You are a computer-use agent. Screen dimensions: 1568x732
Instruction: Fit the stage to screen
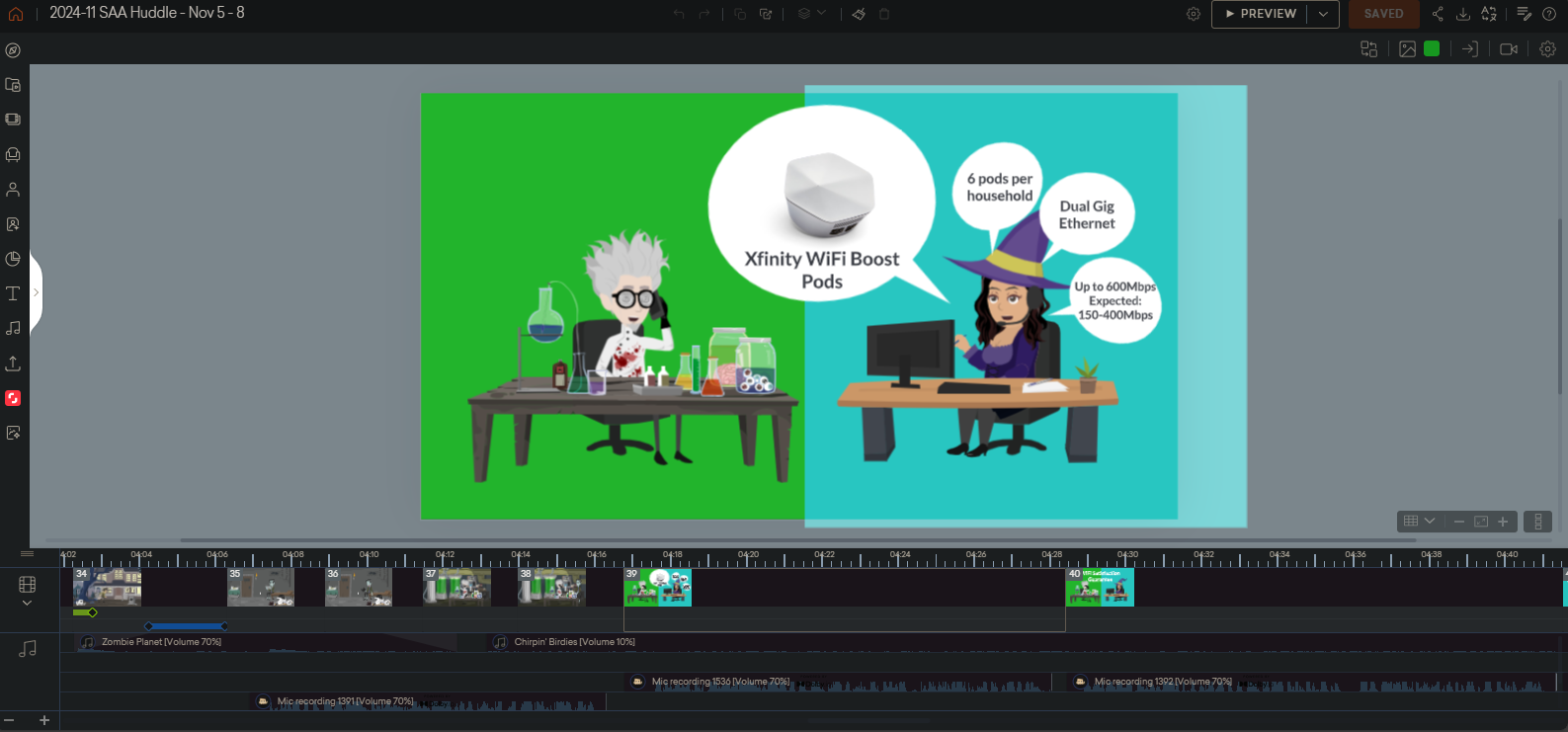click(1481, 522)
